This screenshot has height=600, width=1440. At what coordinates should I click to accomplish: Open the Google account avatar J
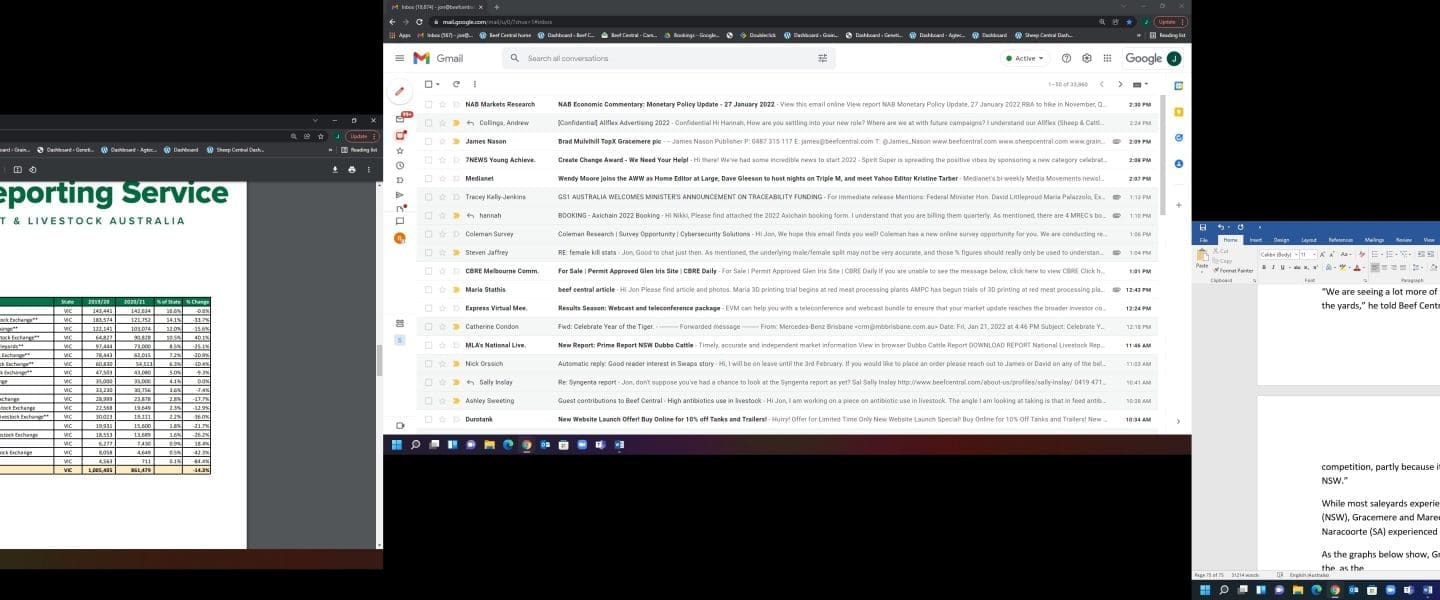(x=1174, y=58)
